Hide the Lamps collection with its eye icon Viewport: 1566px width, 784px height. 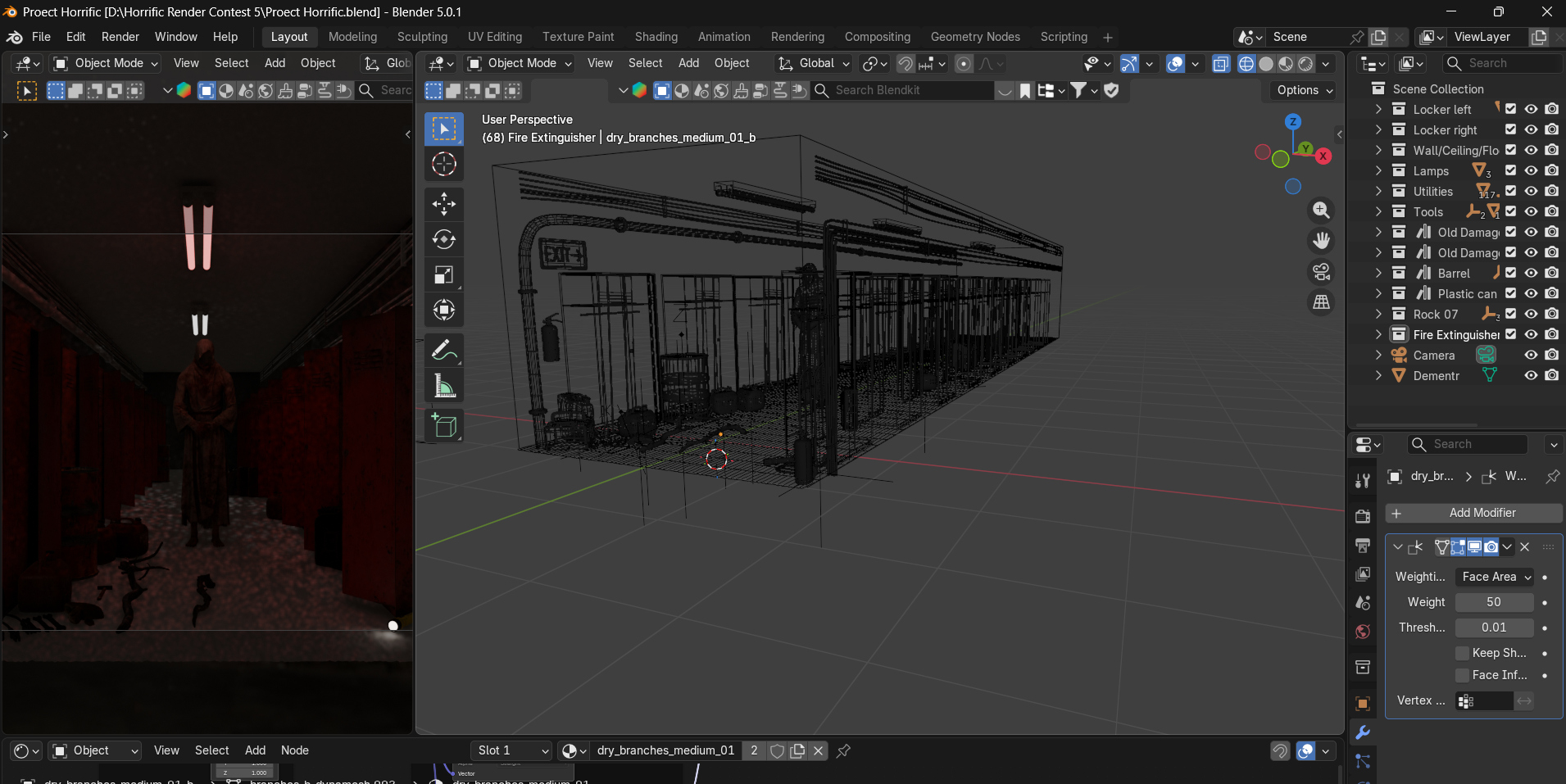click(x=1531, y=170)
